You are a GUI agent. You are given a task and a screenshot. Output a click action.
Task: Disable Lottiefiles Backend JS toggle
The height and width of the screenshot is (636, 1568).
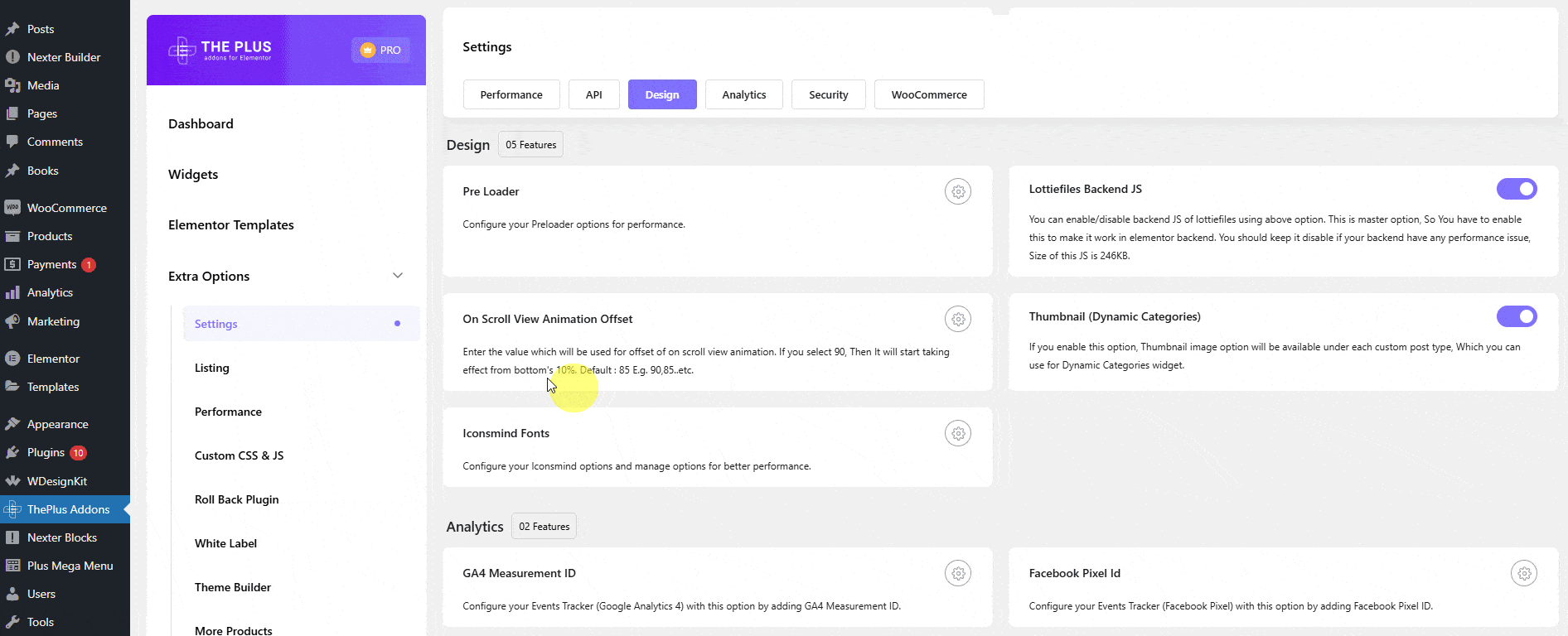click(1517, 189)
